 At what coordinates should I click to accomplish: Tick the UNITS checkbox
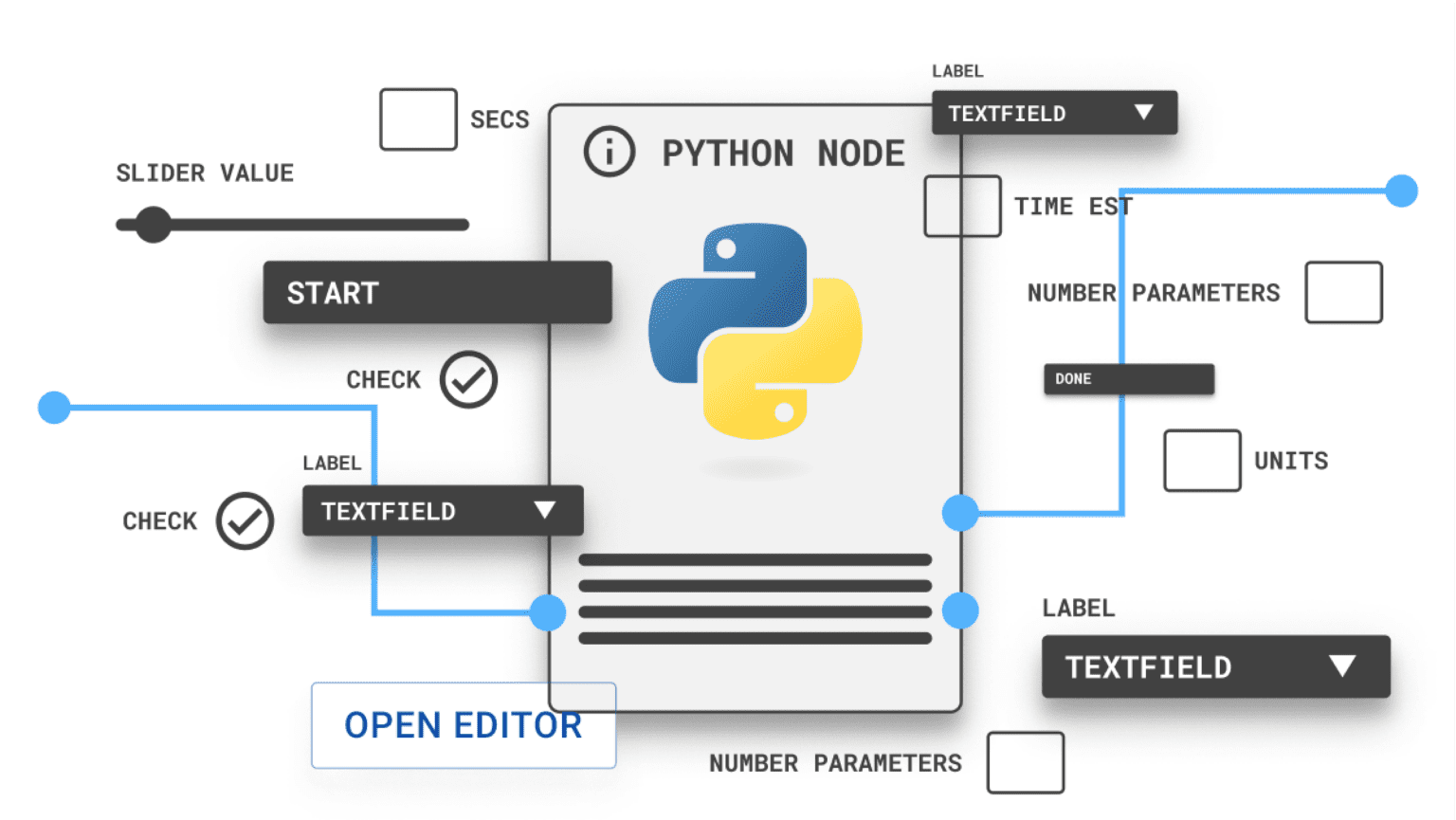(x=1202, y=461)
